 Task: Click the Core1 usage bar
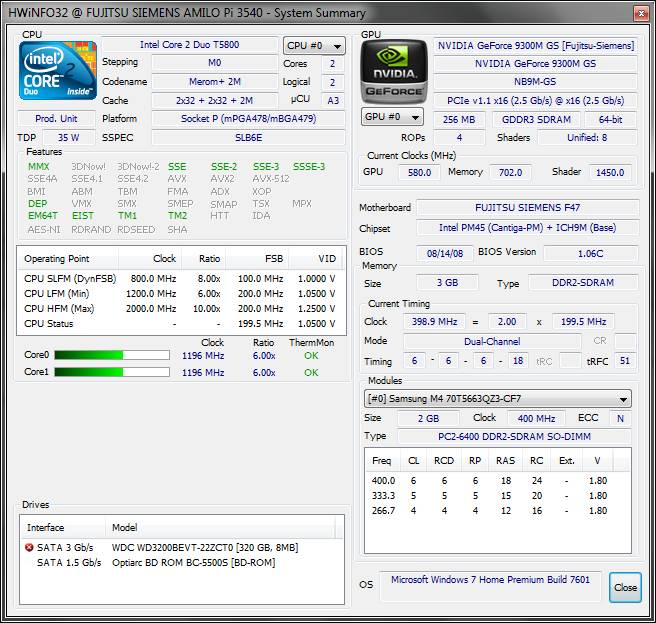coord(112,372)
